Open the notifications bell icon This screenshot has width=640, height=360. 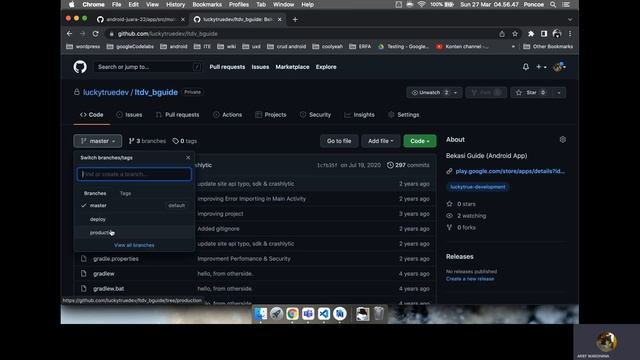coord(526,67)
